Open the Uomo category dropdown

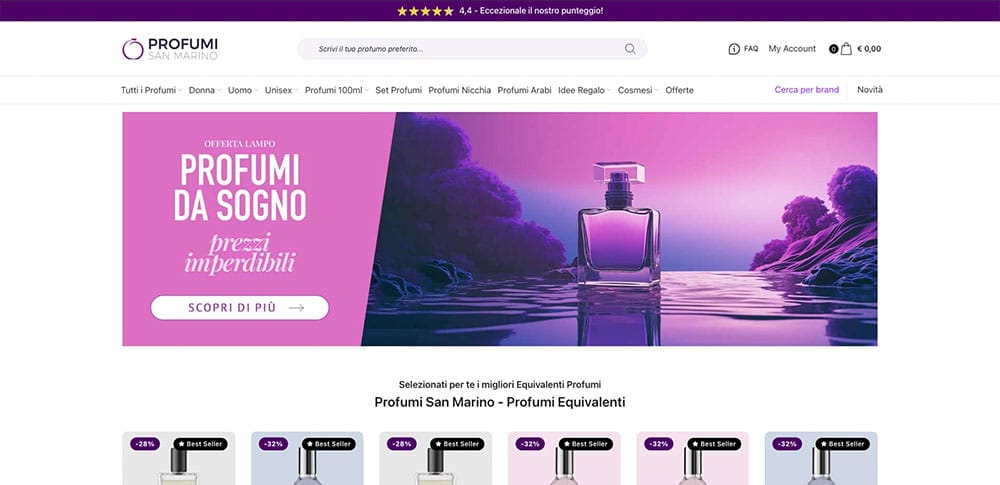click(x=243, y=90)
